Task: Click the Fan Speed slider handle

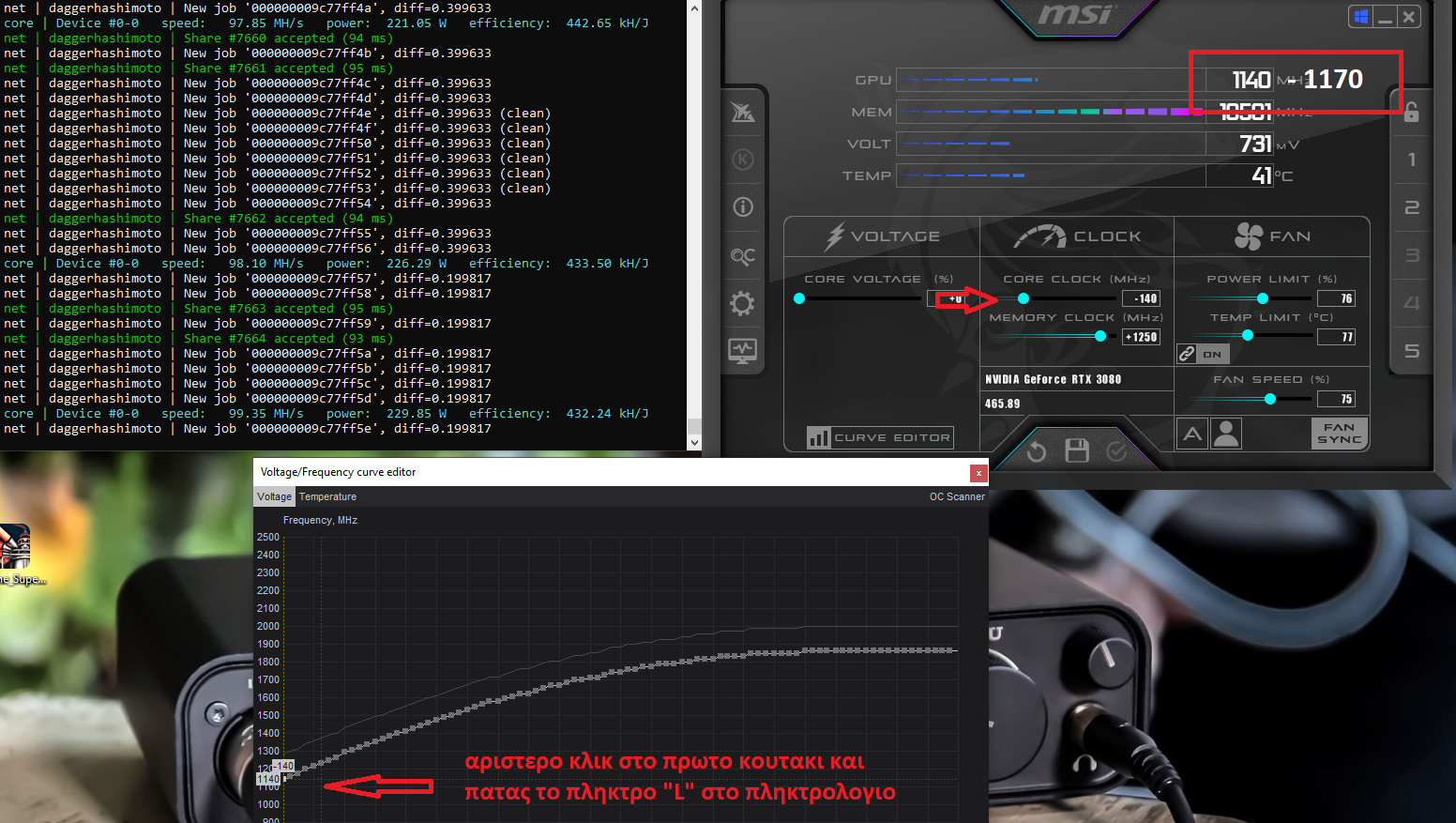Action: [x=1270, y=399]
